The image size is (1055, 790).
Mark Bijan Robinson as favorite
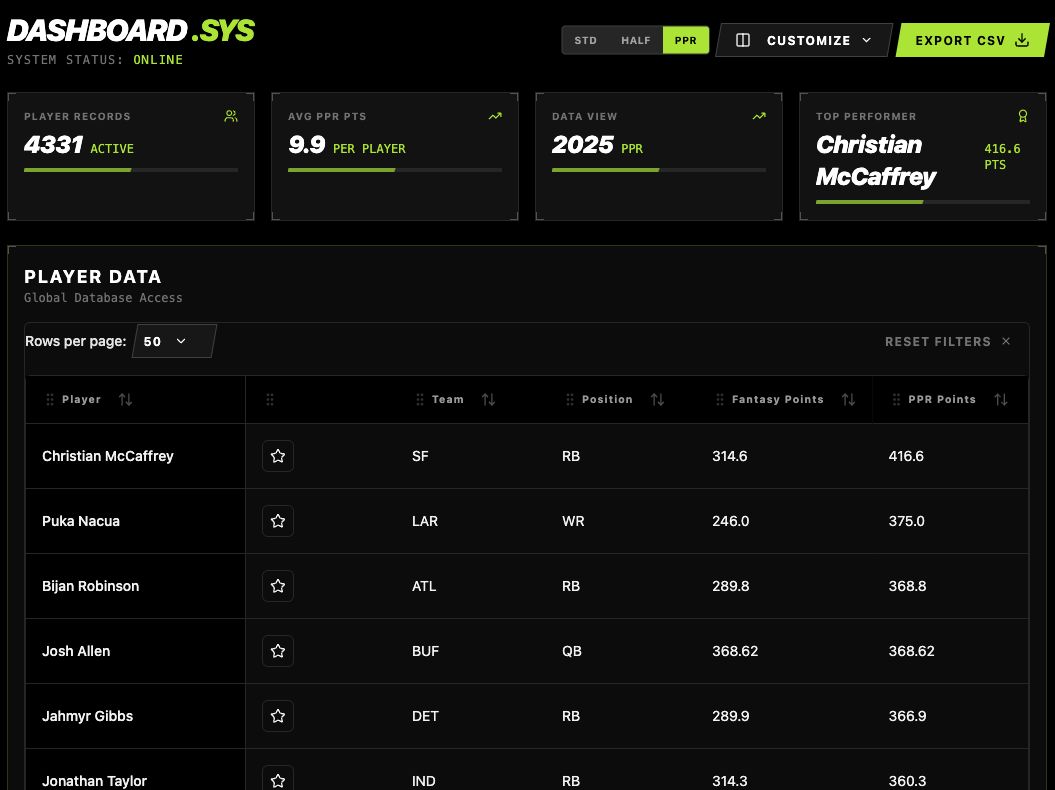pyautogui.click(x=278, y=586)
